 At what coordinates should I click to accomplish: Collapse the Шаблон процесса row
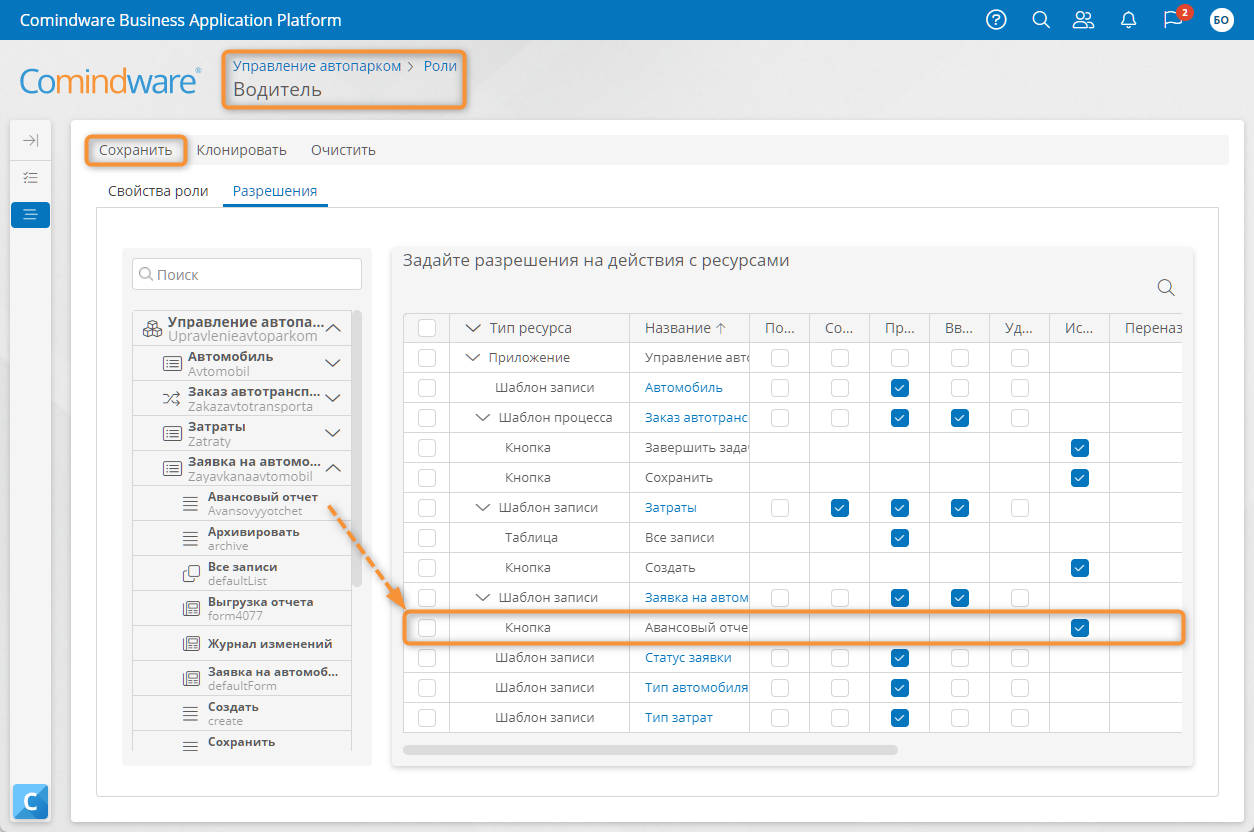click(x=484, y=418)
